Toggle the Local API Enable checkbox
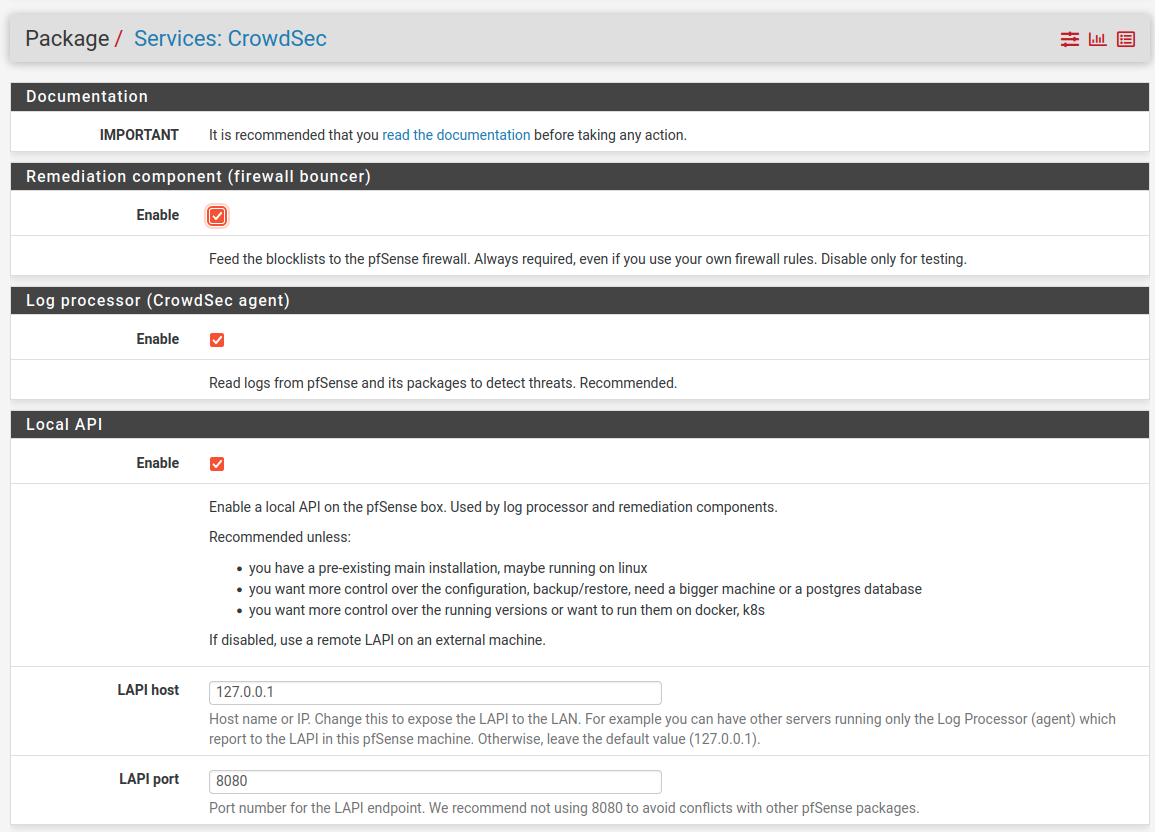The image size is (1155, 832). 216,463
